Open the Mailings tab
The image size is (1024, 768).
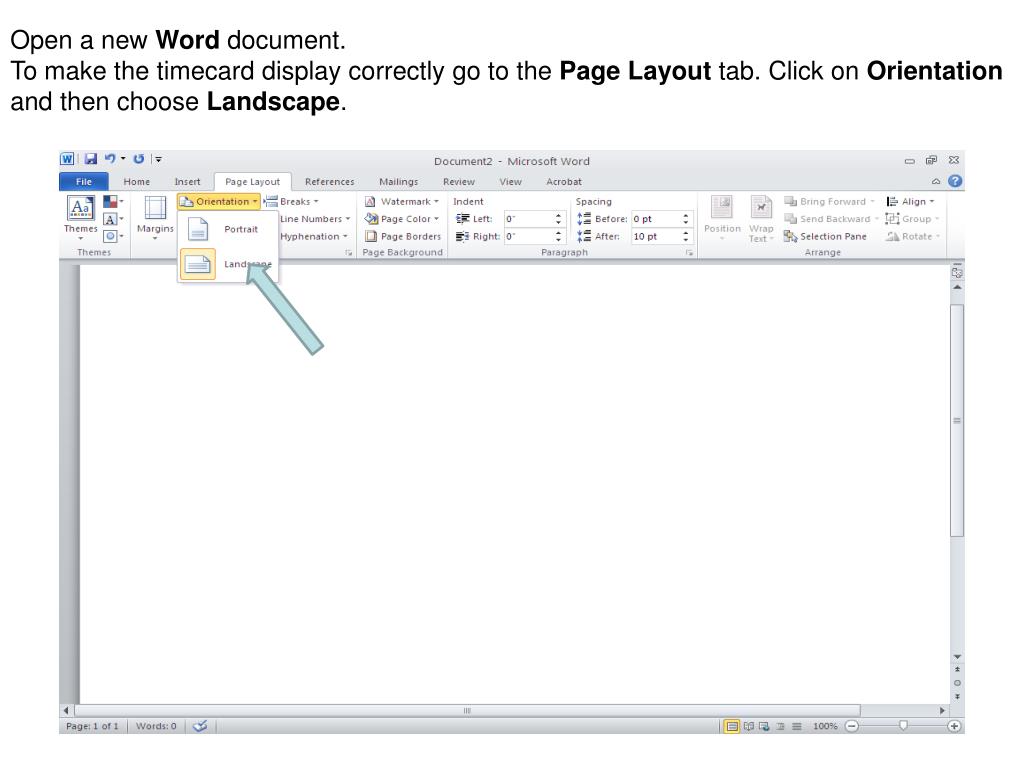398,182
